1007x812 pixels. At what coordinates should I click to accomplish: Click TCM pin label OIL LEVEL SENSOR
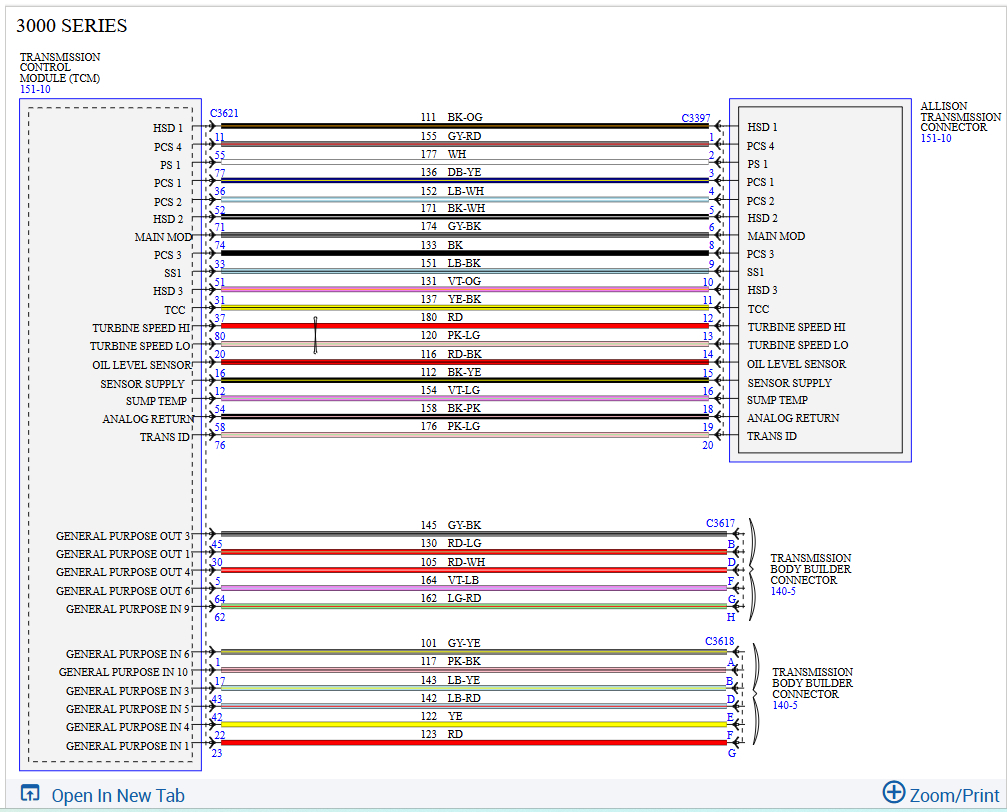click(x=142, y=365)
